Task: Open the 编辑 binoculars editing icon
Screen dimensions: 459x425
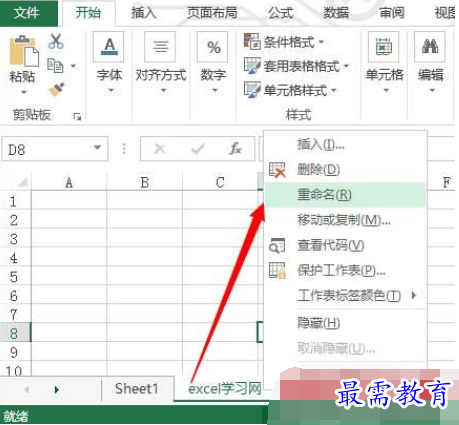Action: tap(430, 47)
